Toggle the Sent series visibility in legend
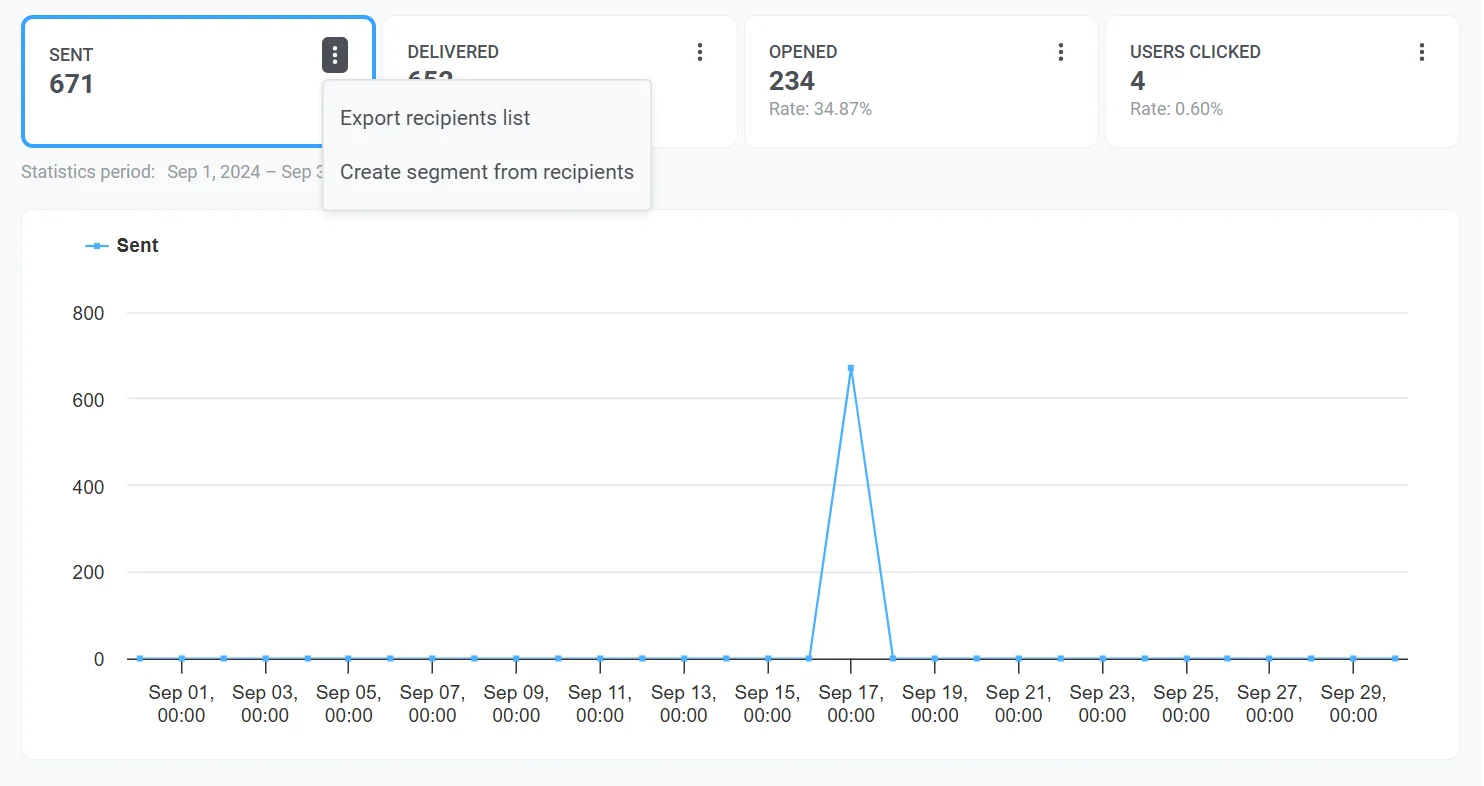Image resolution: width=1484 pixels, height=786 pixels. click(x=122, y=245)
